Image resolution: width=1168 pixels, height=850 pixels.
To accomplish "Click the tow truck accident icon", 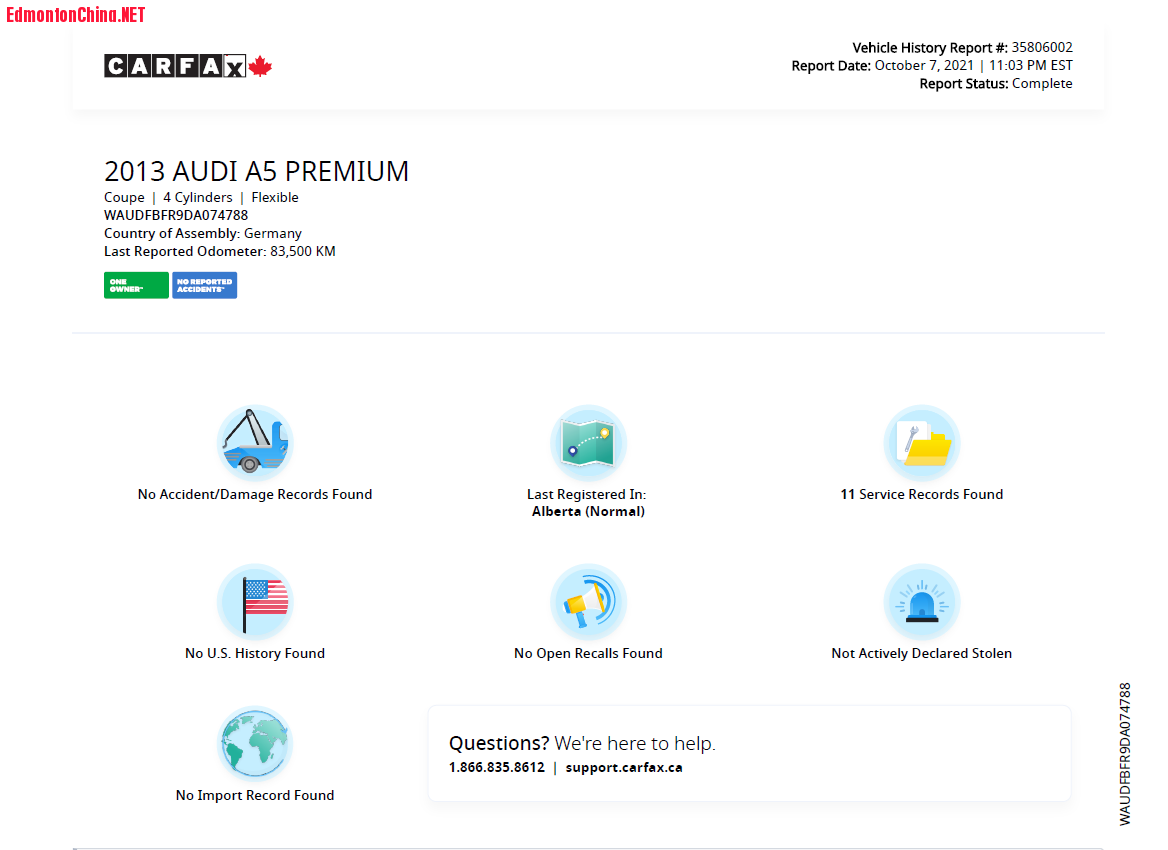I will [x=255, y=443].
